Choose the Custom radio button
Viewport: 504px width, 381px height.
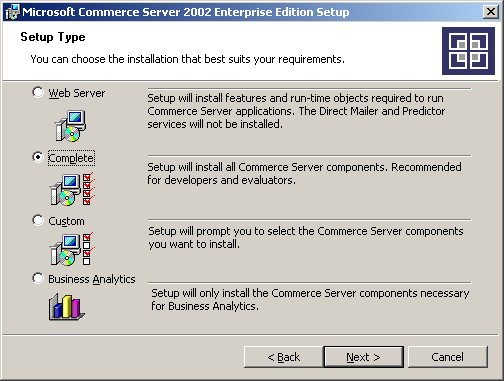click(x=38, y=220)
